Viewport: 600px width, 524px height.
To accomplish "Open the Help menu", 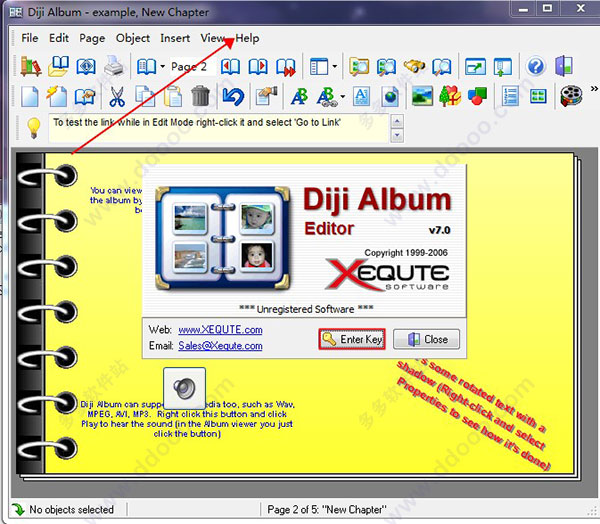I will 247,38.
